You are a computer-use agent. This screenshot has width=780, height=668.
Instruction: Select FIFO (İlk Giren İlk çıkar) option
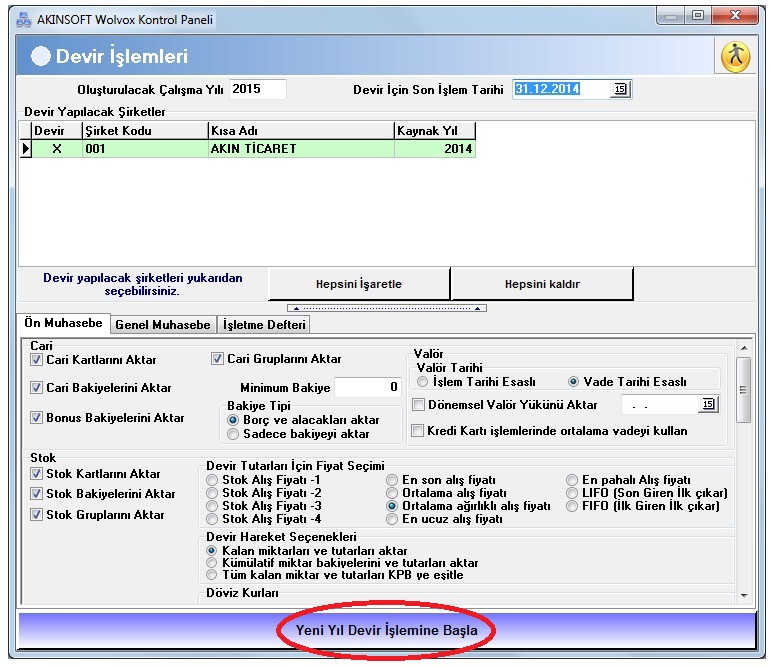click(x=572, y=506)
